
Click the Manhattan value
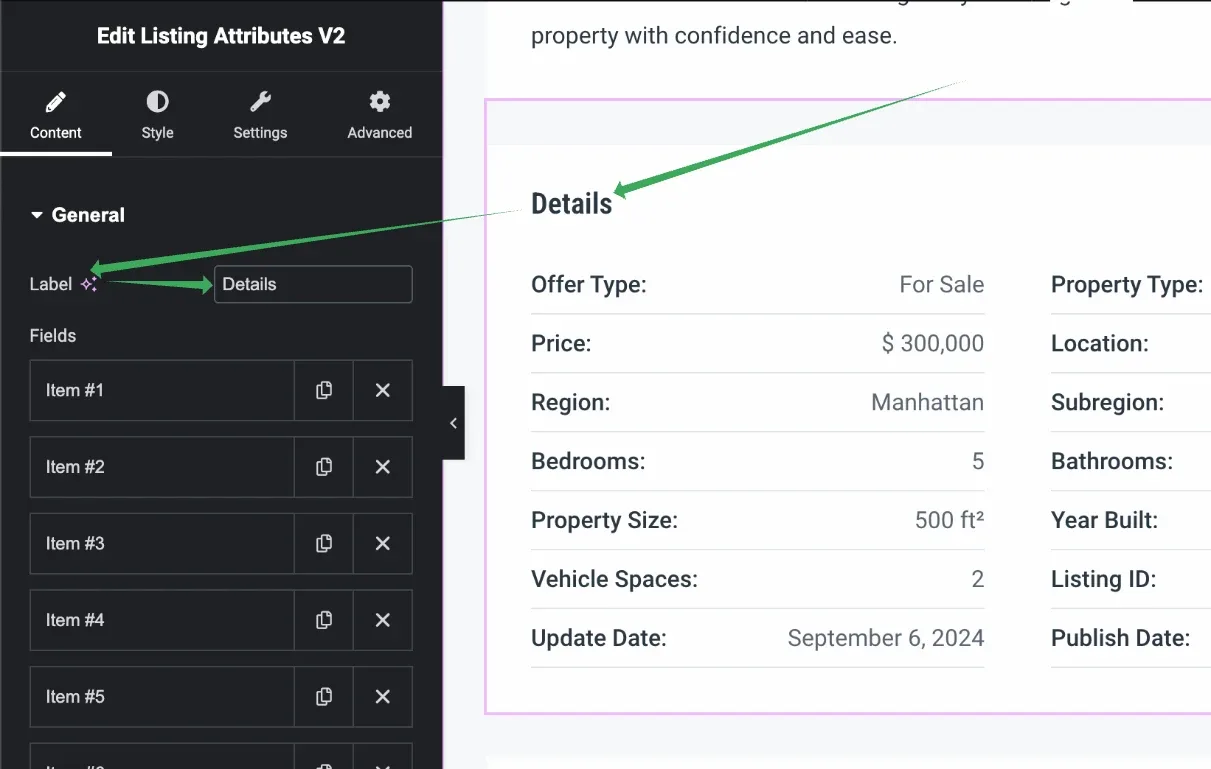tap(927, 403)
